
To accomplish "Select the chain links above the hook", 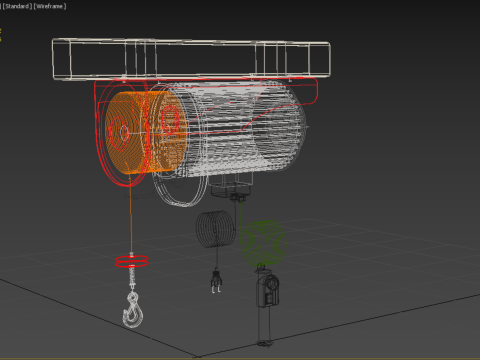I will tap(132, 278).
